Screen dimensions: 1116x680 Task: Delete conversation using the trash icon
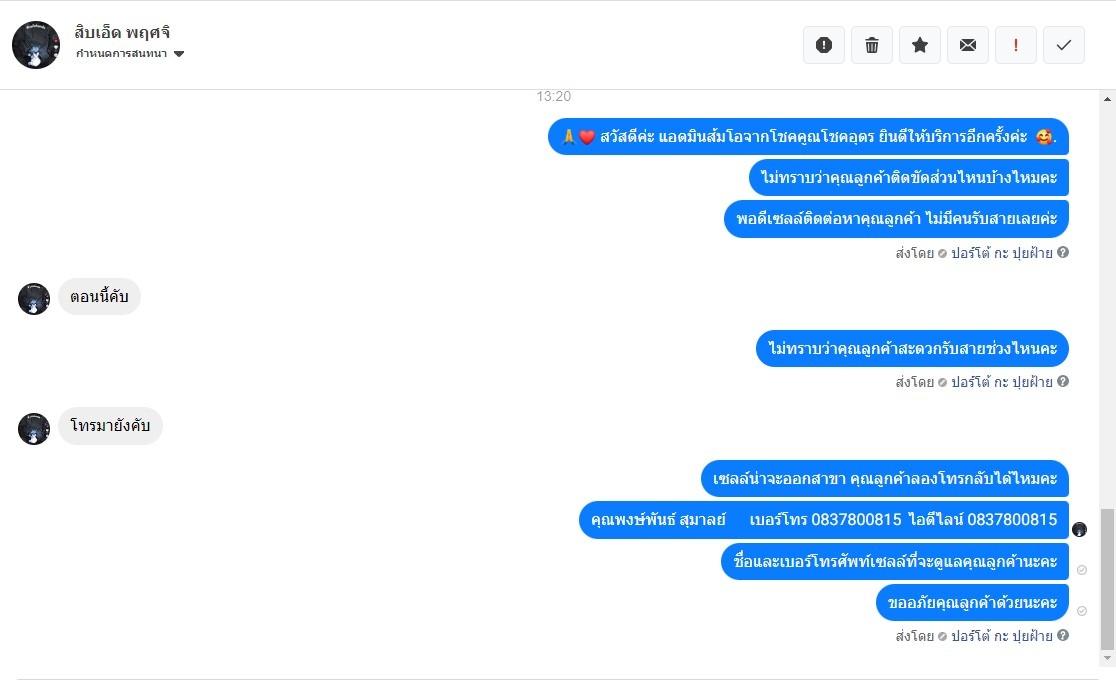pos(872,45)
